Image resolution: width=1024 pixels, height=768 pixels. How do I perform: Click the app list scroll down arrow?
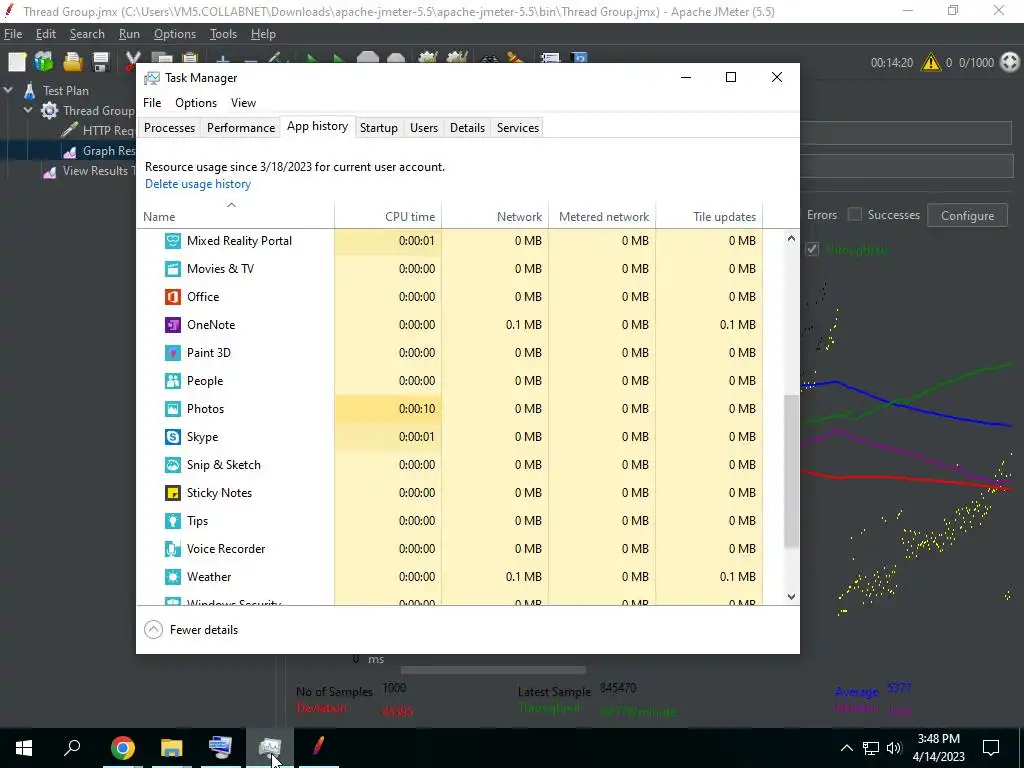(x=791, y=596)
